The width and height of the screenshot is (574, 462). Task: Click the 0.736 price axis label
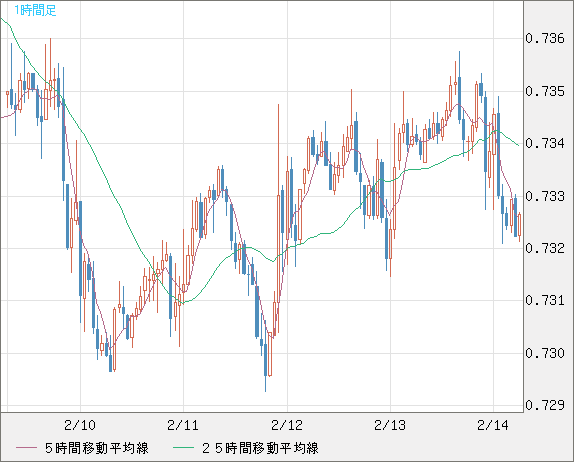pyautogui.click(x=545, y=38)
